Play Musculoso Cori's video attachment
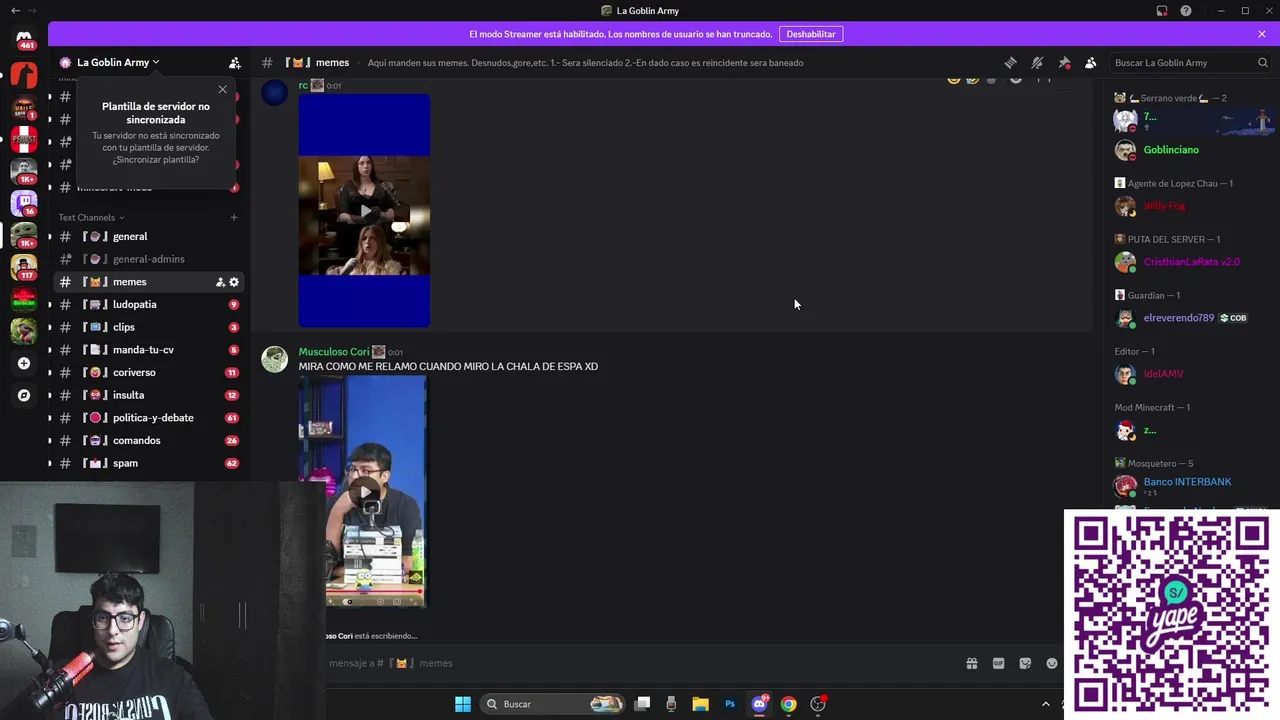 (x=363, y=491)
